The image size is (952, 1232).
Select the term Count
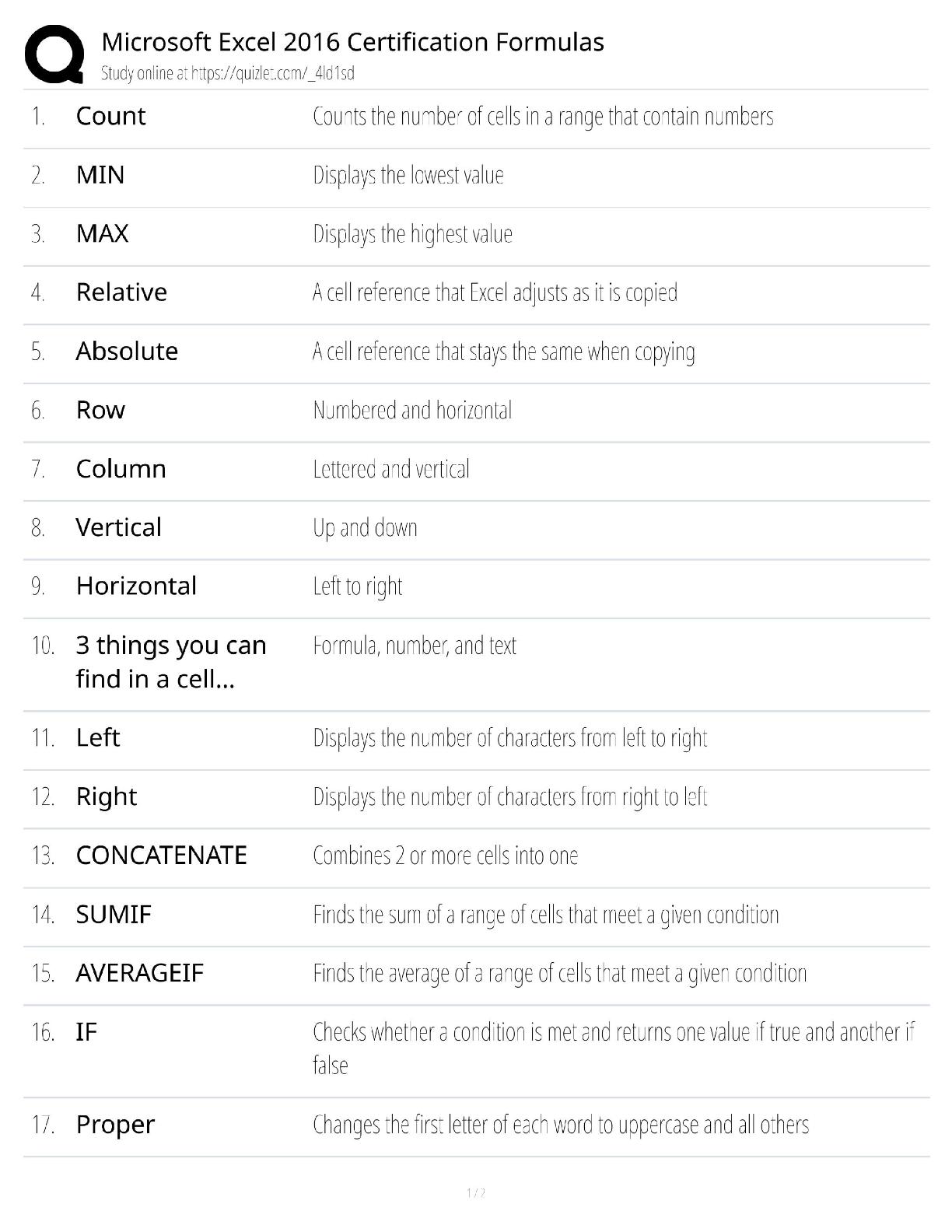tap(110, 116)
